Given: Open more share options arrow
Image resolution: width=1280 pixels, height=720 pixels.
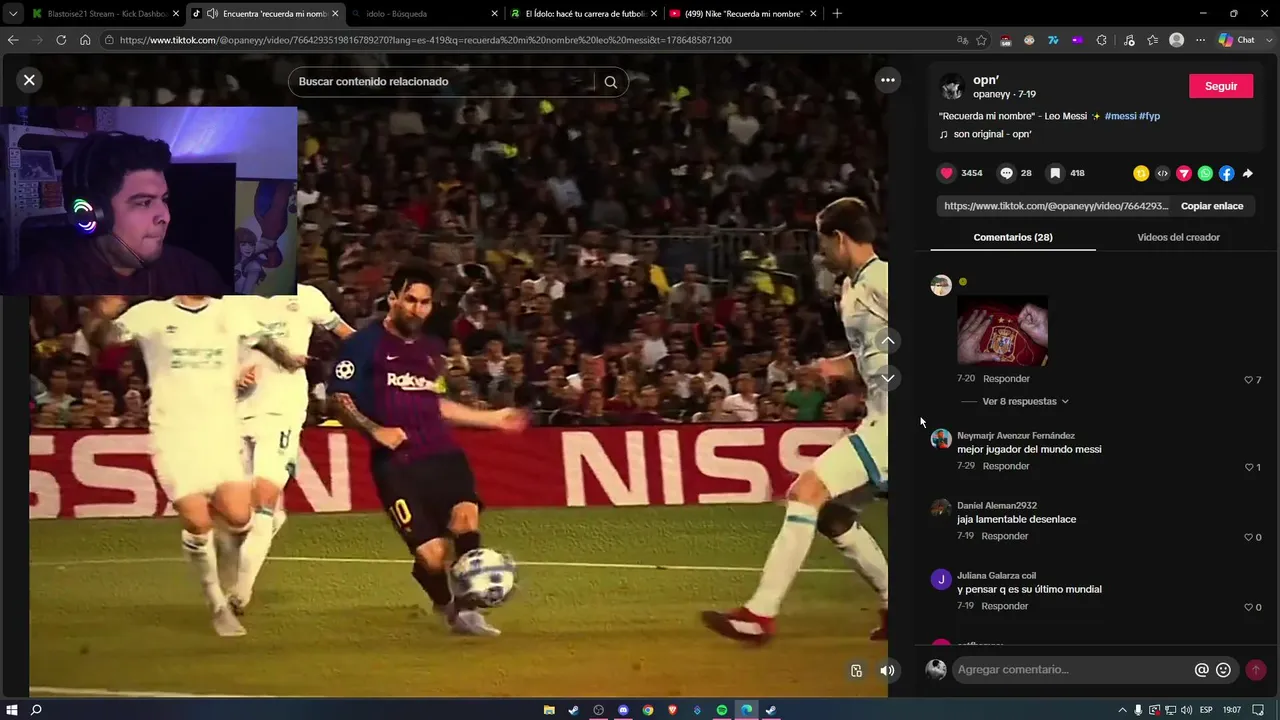Looking at the screenshot, I should pos(1248,173).
